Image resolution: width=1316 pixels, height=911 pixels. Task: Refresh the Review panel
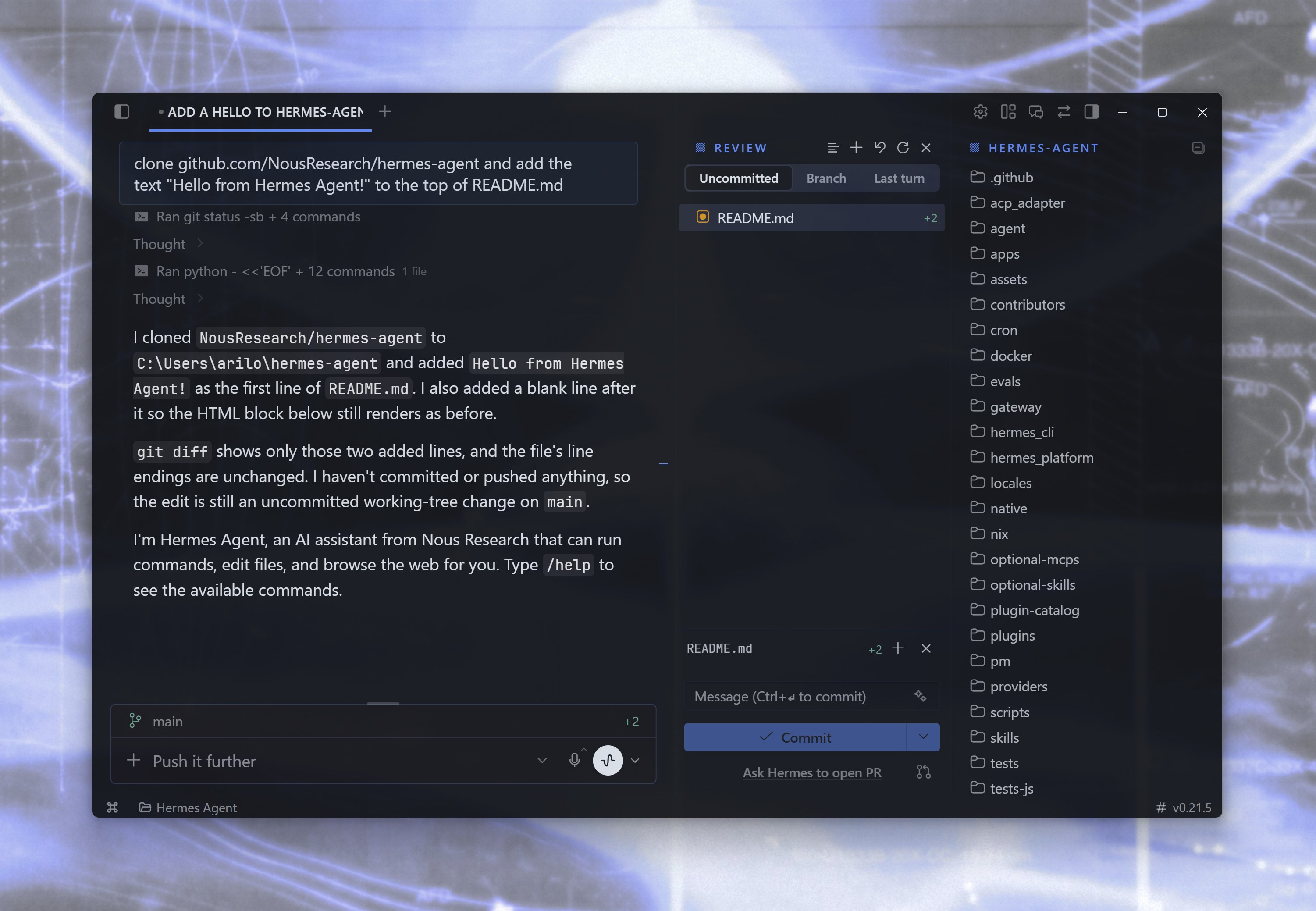(903, 148)
